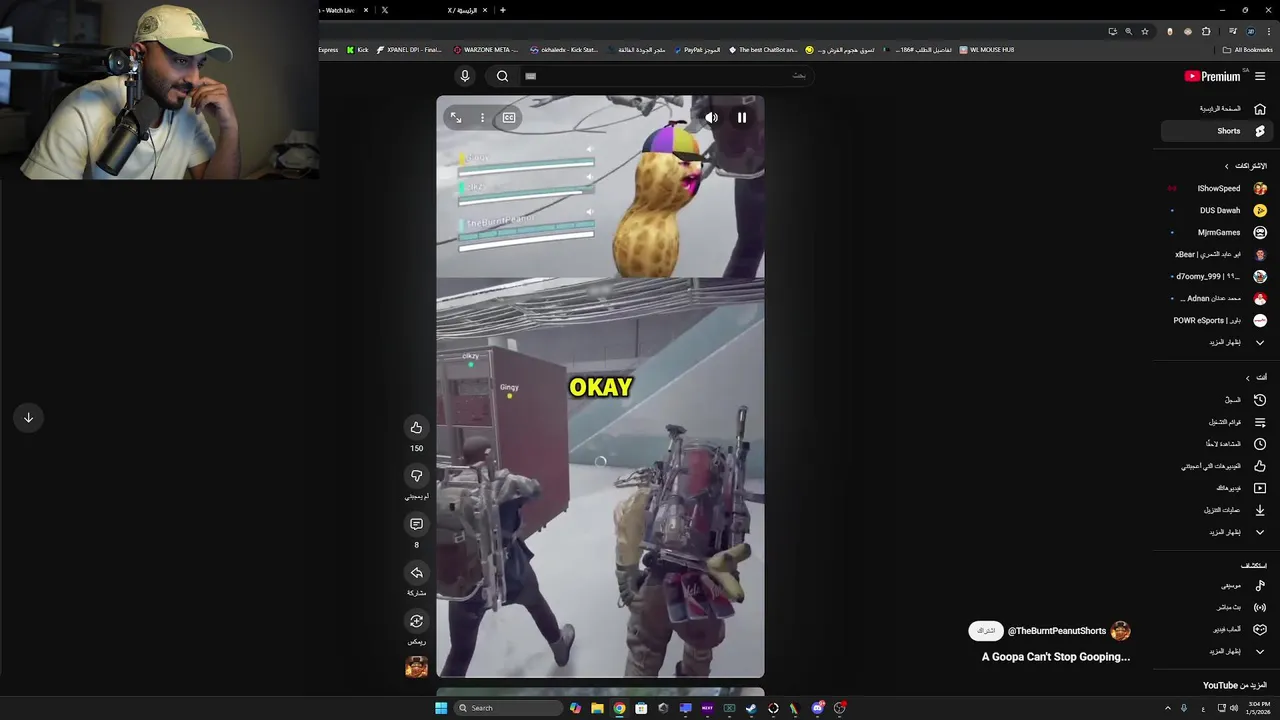This screenshot has width=1280, height=720.
Task: Open the xBear channel
Action: pos(1217,254)
